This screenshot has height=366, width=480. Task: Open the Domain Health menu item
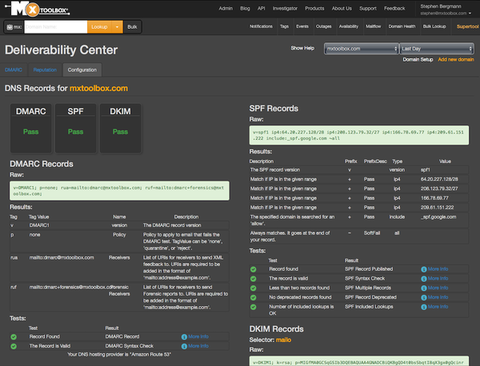tap(402, 26)
